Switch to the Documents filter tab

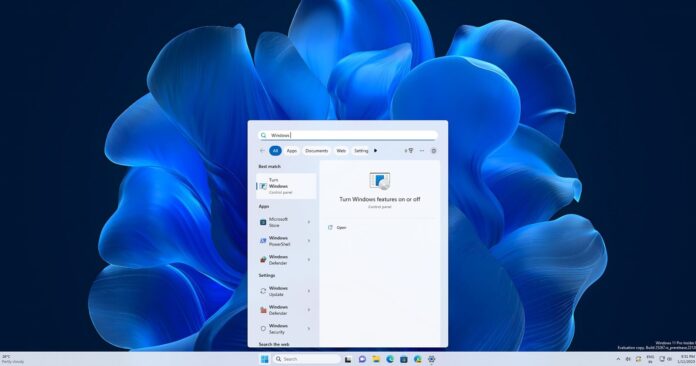click(316, 151)
